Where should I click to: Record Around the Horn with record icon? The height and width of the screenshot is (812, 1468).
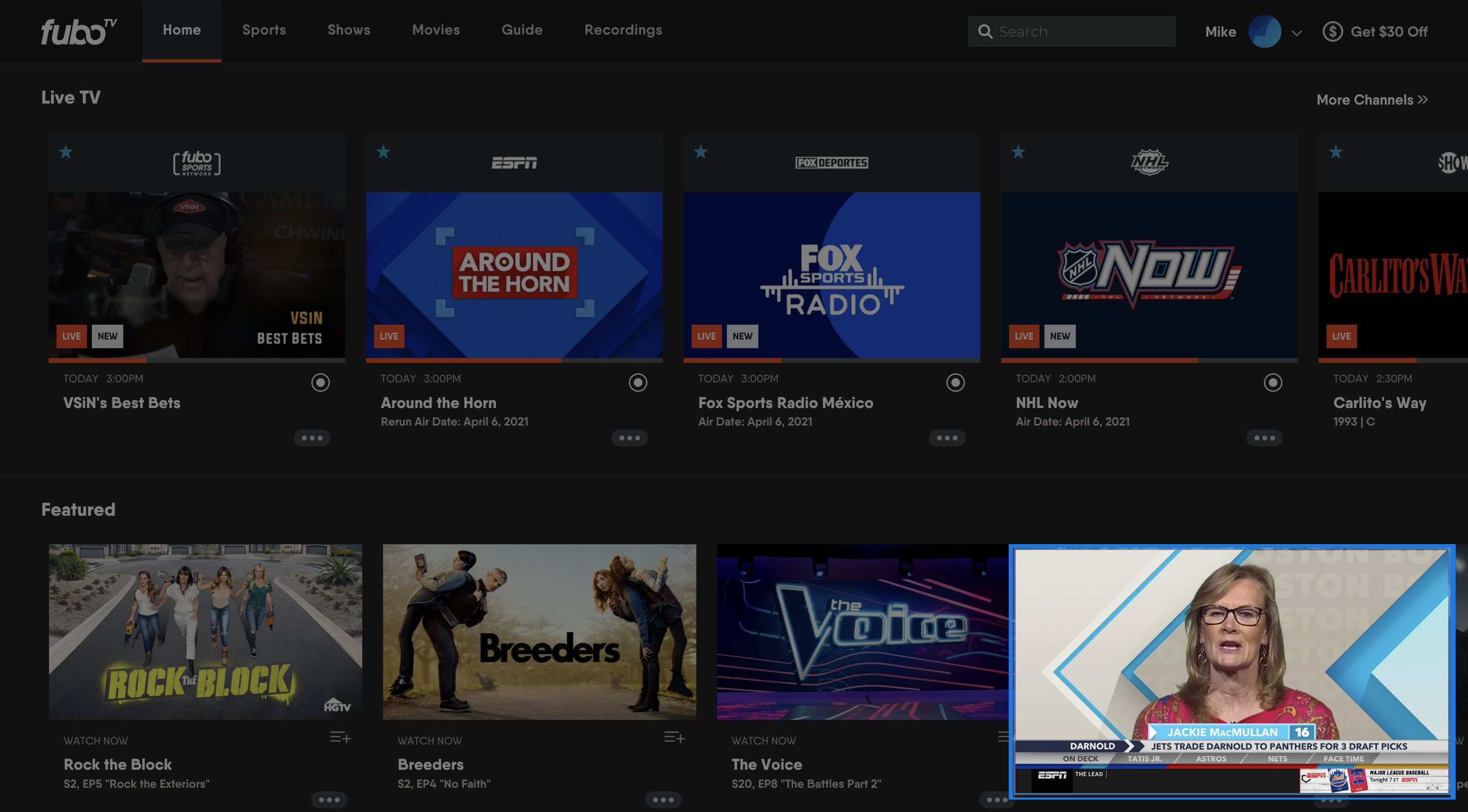638,382
